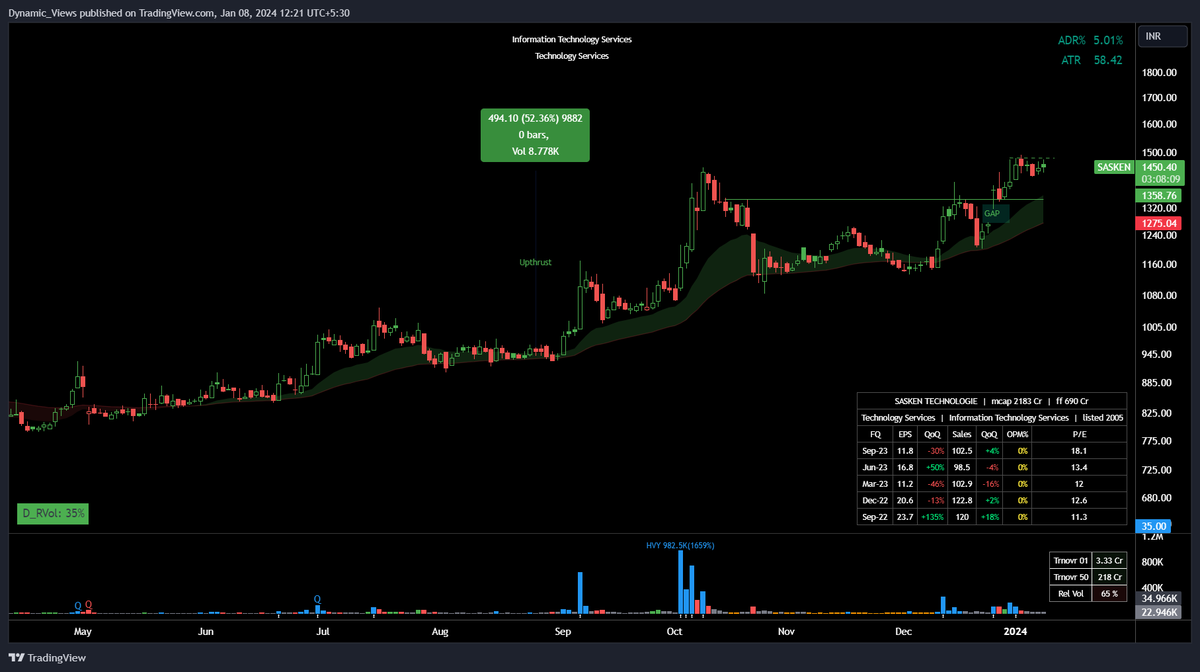Click the red Q marker near May
1200x672 pixels.
pyautogui.click(x=88, y=605)
